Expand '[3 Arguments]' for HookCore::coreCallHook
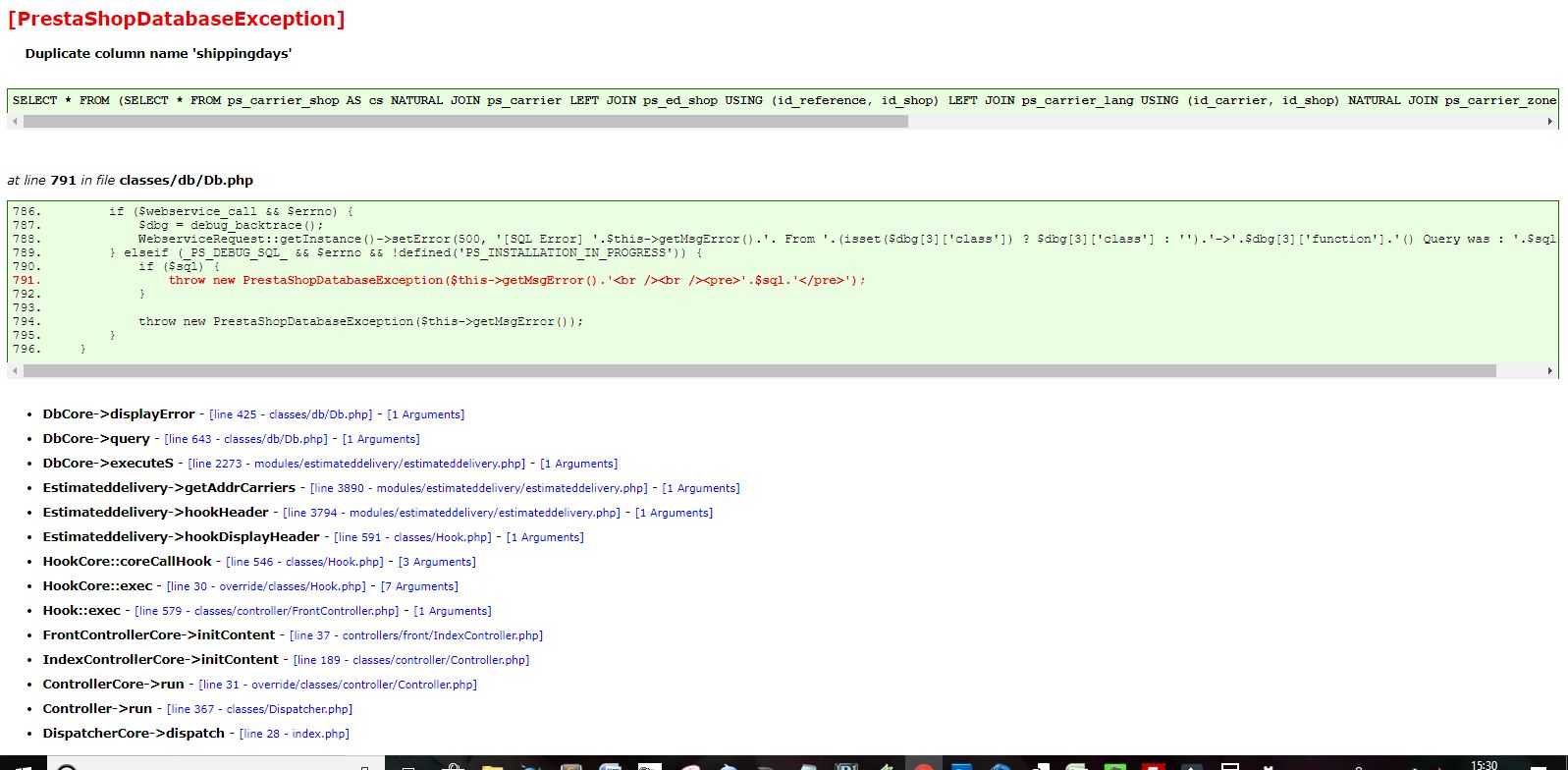 (437, 562)
